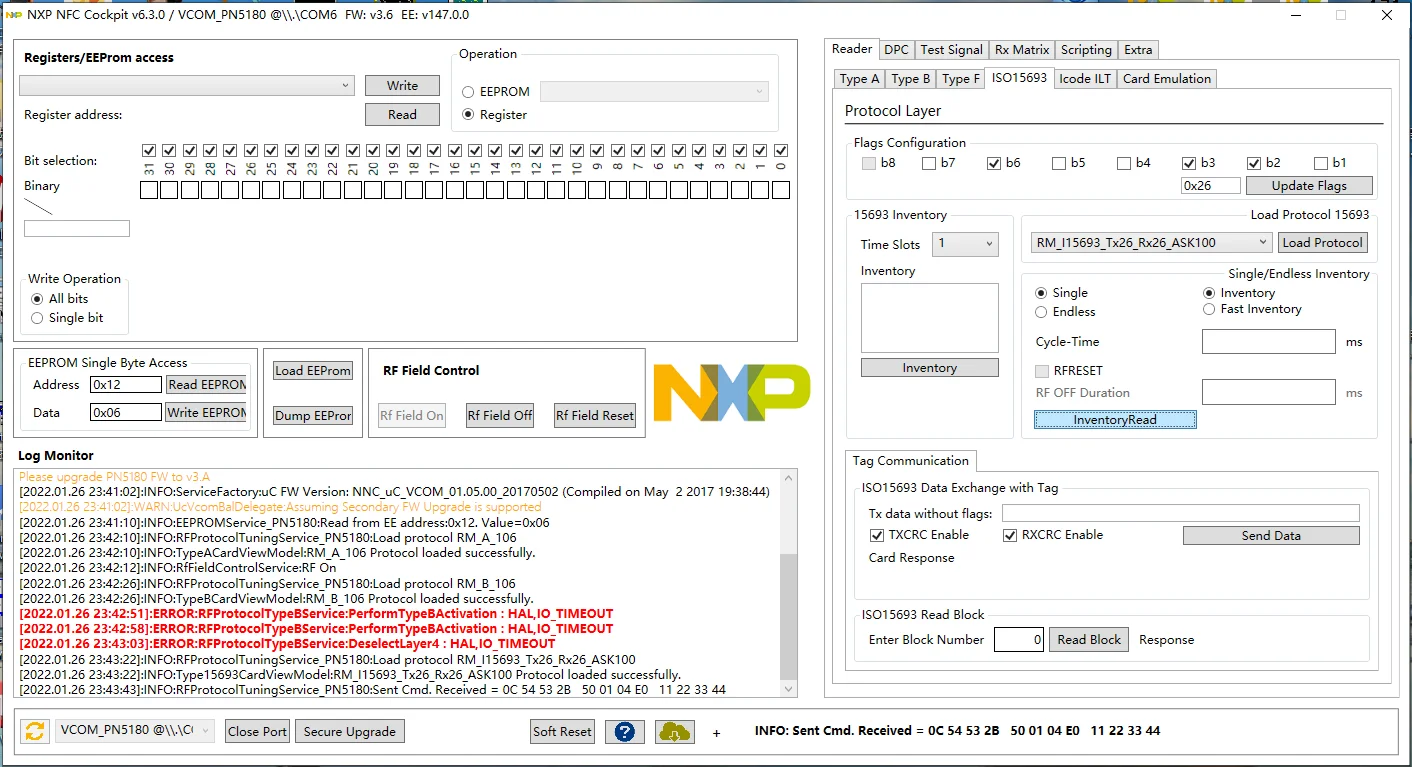Viewport: 1412px width, 767px height.
Task: Check the b7 flag checkbox
Action: [929, 163]
